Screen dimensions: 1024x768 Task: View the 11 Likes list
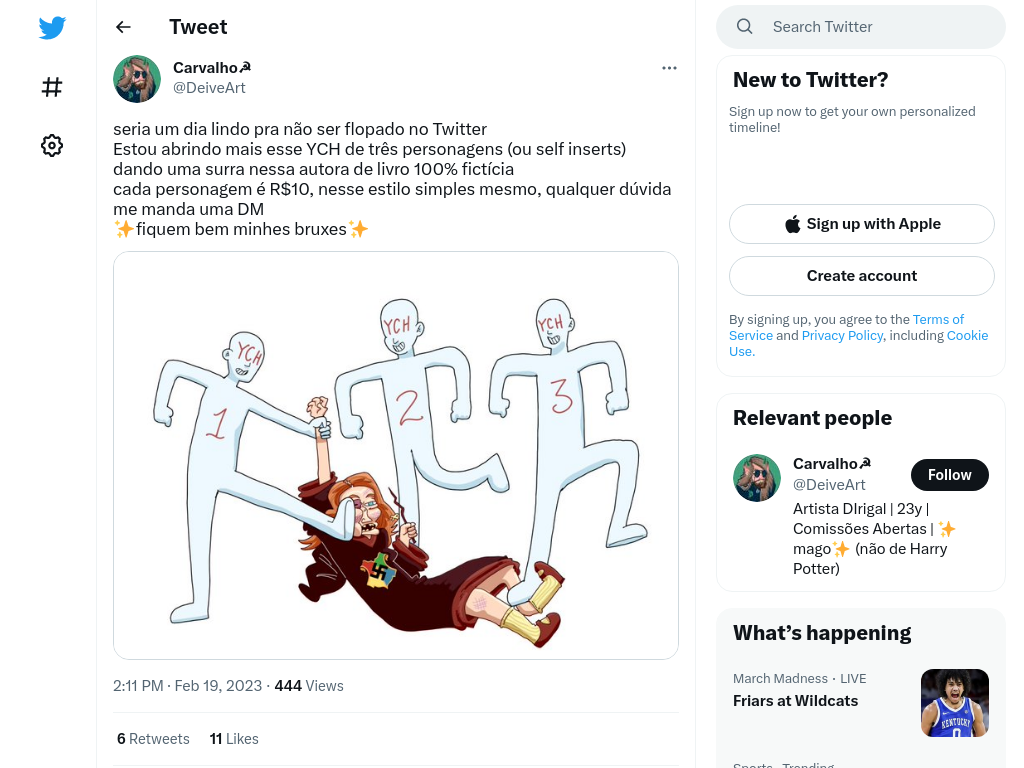[234, 739]
